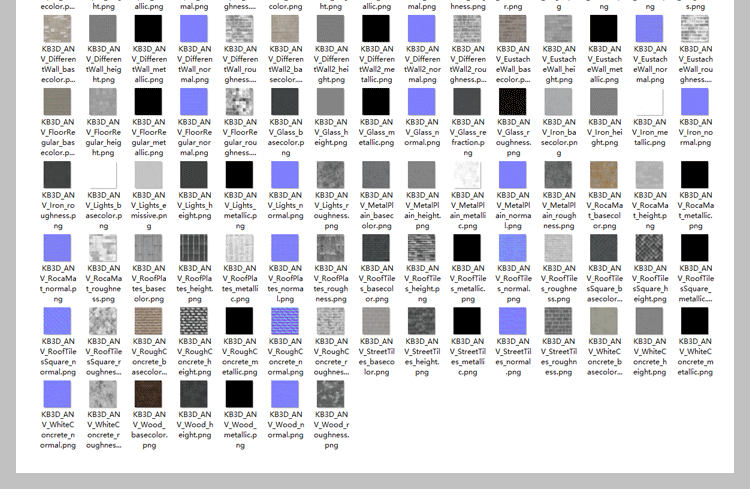Select the Glass_normal.png blue thumbnail
750x502 pixels.
click(x=422, y=102)
